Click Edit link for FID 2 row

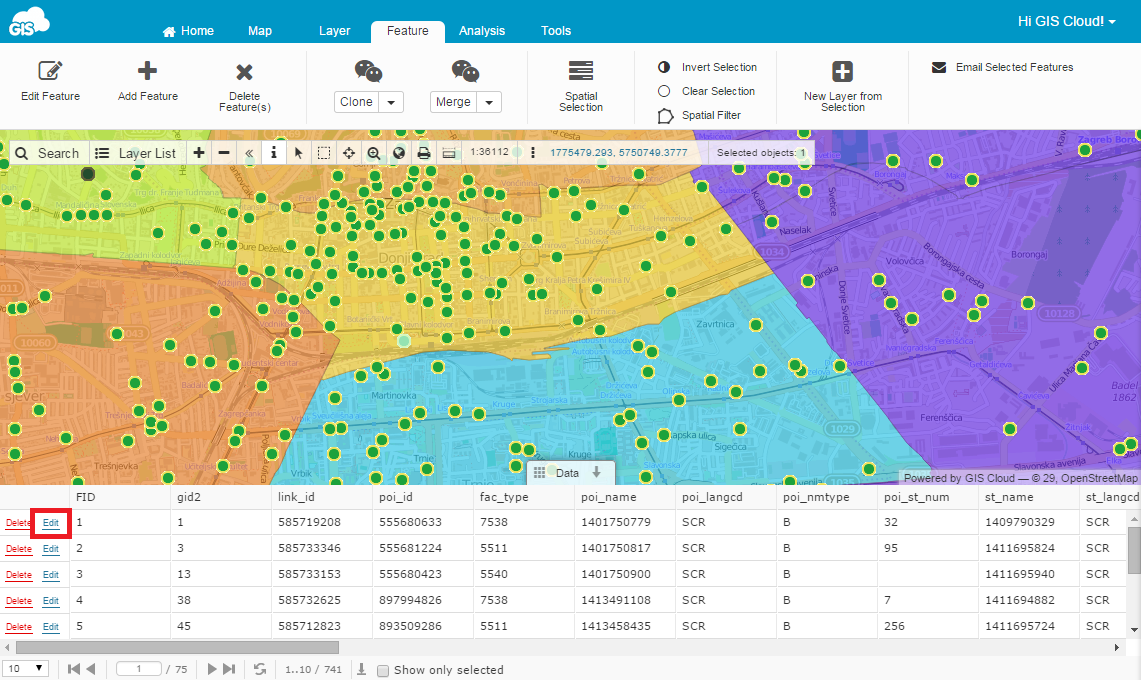(x=50, y=549)
